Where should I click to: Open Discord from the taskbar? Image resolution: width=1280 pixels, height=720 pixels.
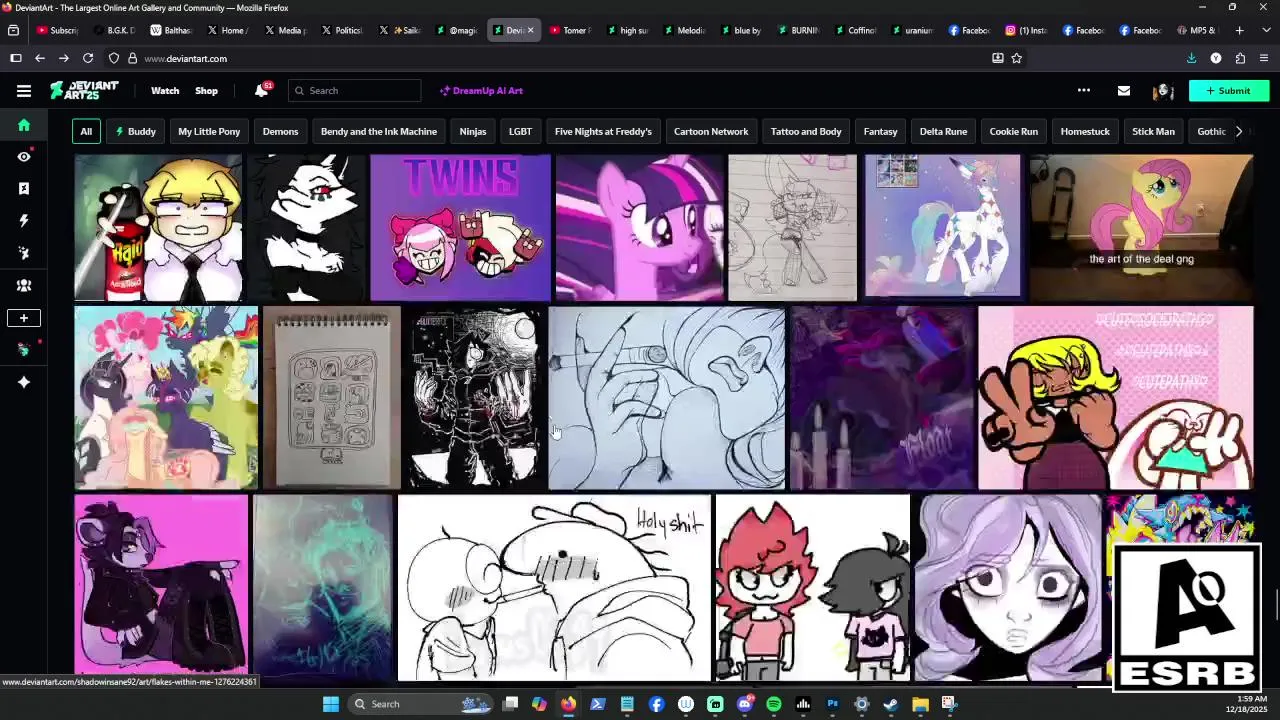tap(745, 704)
